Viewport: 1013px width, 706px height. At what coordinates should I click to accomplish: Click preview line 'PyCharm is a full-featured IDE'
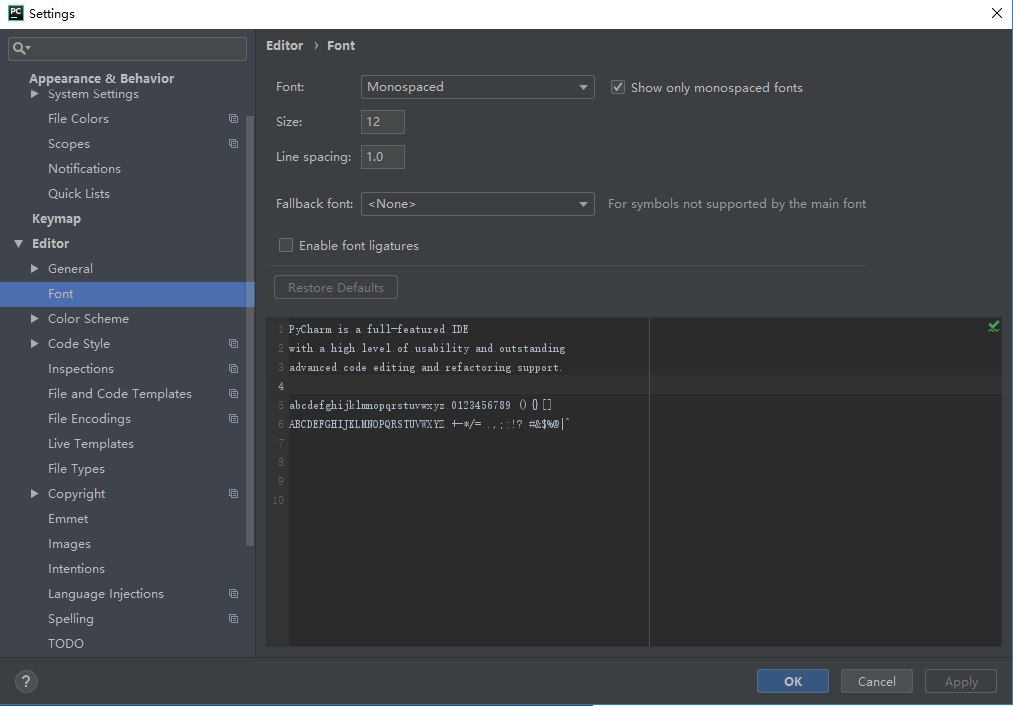(x=379, y=329)
